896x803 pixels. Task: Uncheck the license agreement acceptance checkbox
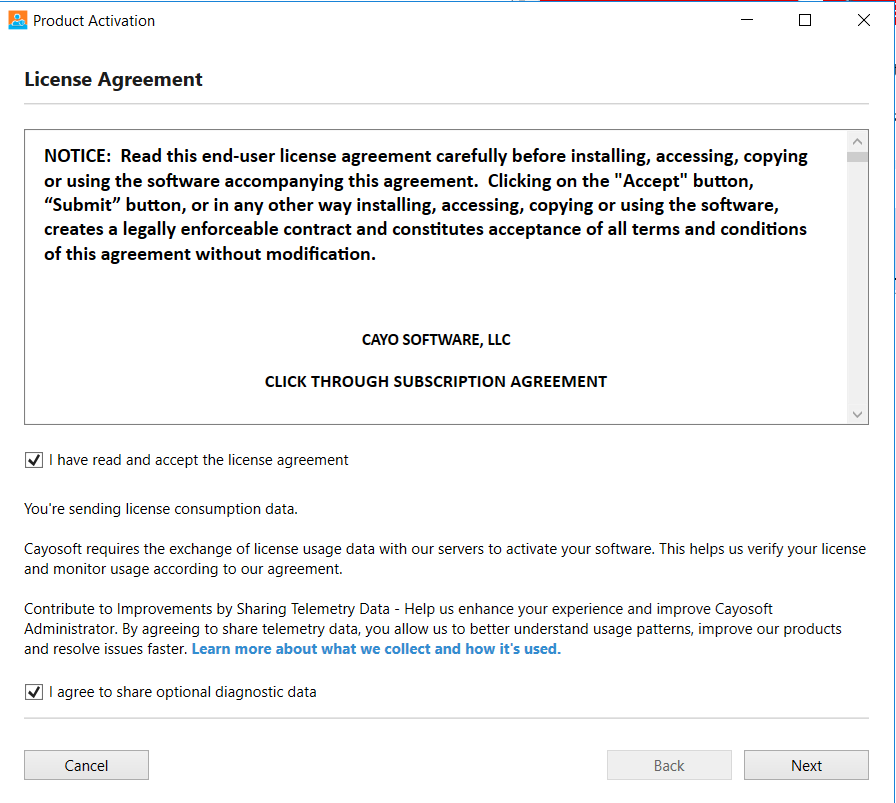point(34,460)
